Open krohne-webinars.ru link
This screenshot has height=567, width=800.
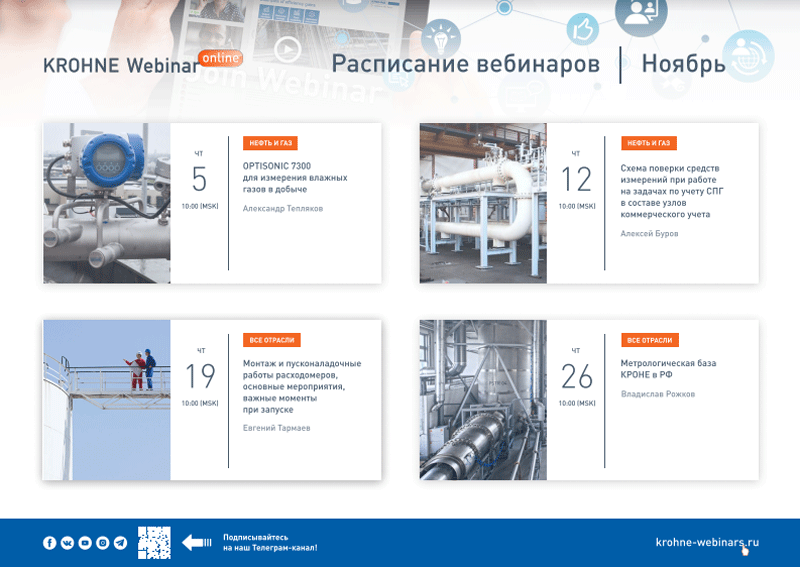point(707,542)
